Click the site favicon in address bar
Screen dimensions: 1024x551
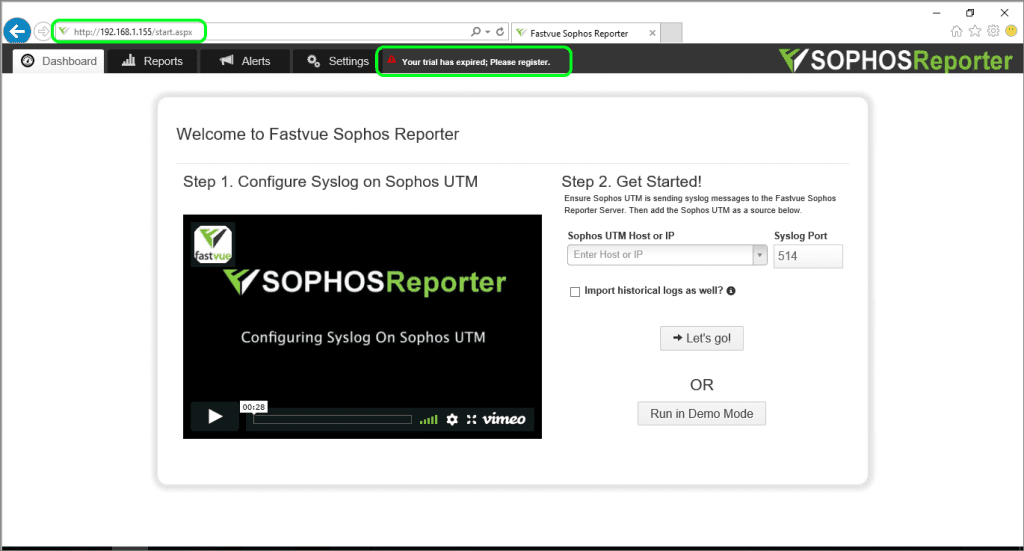pos(63,31)
